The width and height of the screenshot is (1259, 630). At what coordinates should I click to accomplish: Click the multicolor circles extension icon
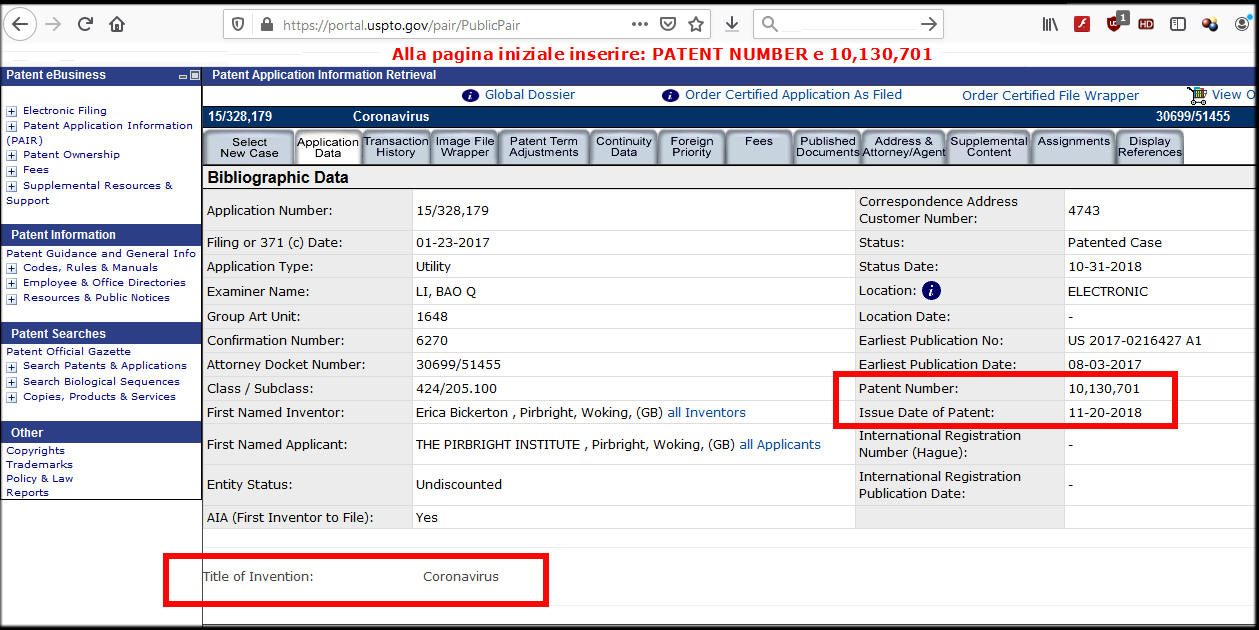(1210, 24)
